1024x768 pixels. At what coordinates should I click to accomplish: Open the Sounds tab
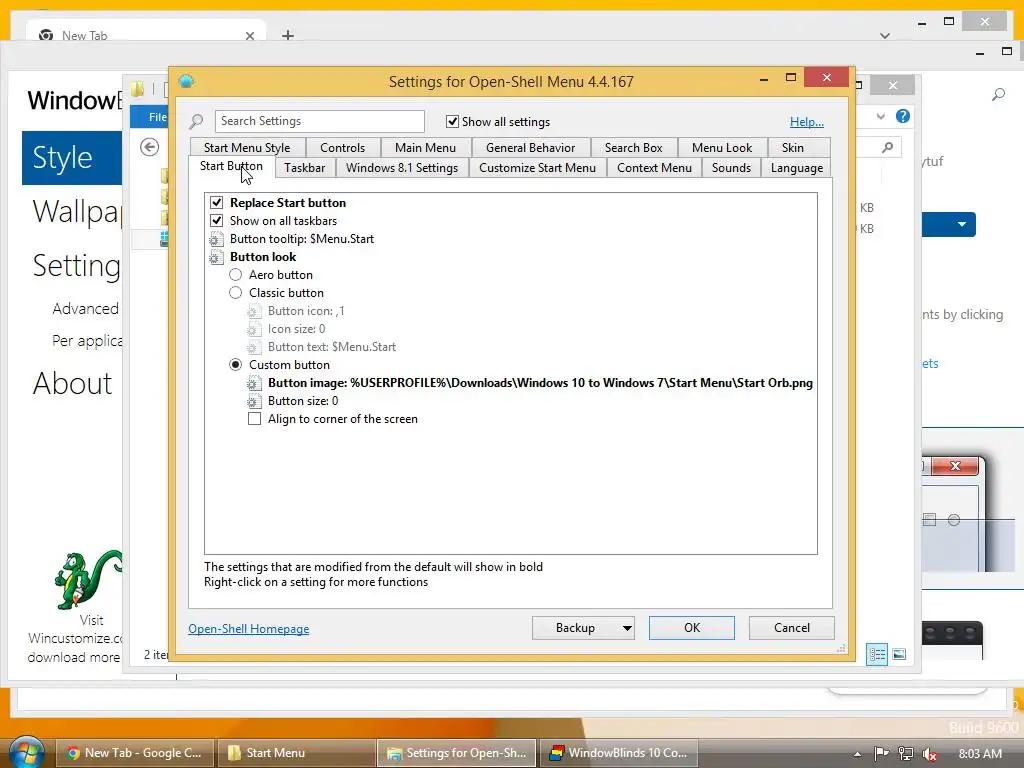coord(731,168)
